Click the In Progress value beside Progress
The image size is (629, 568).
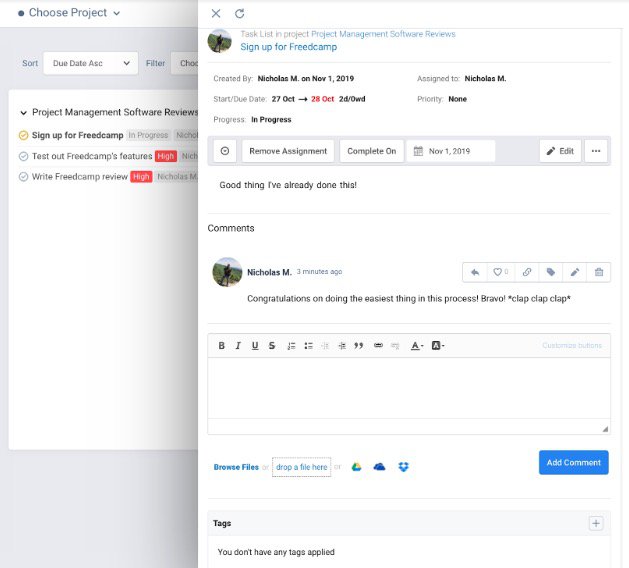(271, 120)
